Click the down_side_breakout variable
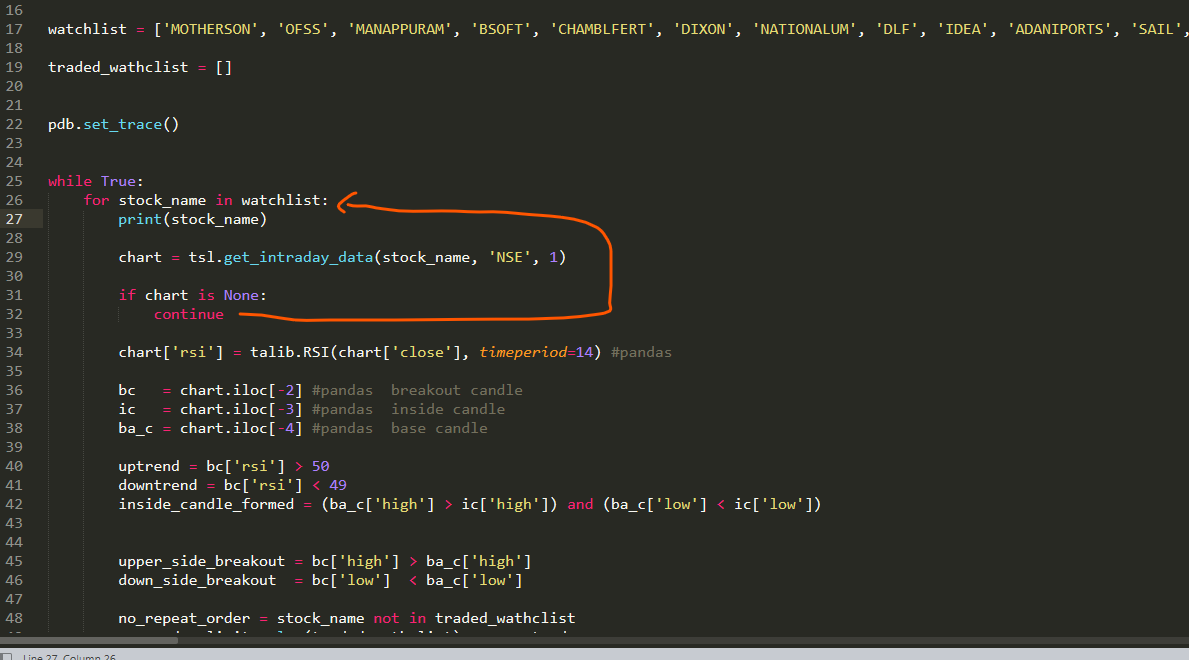 pyautogui.click(x=197, y=581)
